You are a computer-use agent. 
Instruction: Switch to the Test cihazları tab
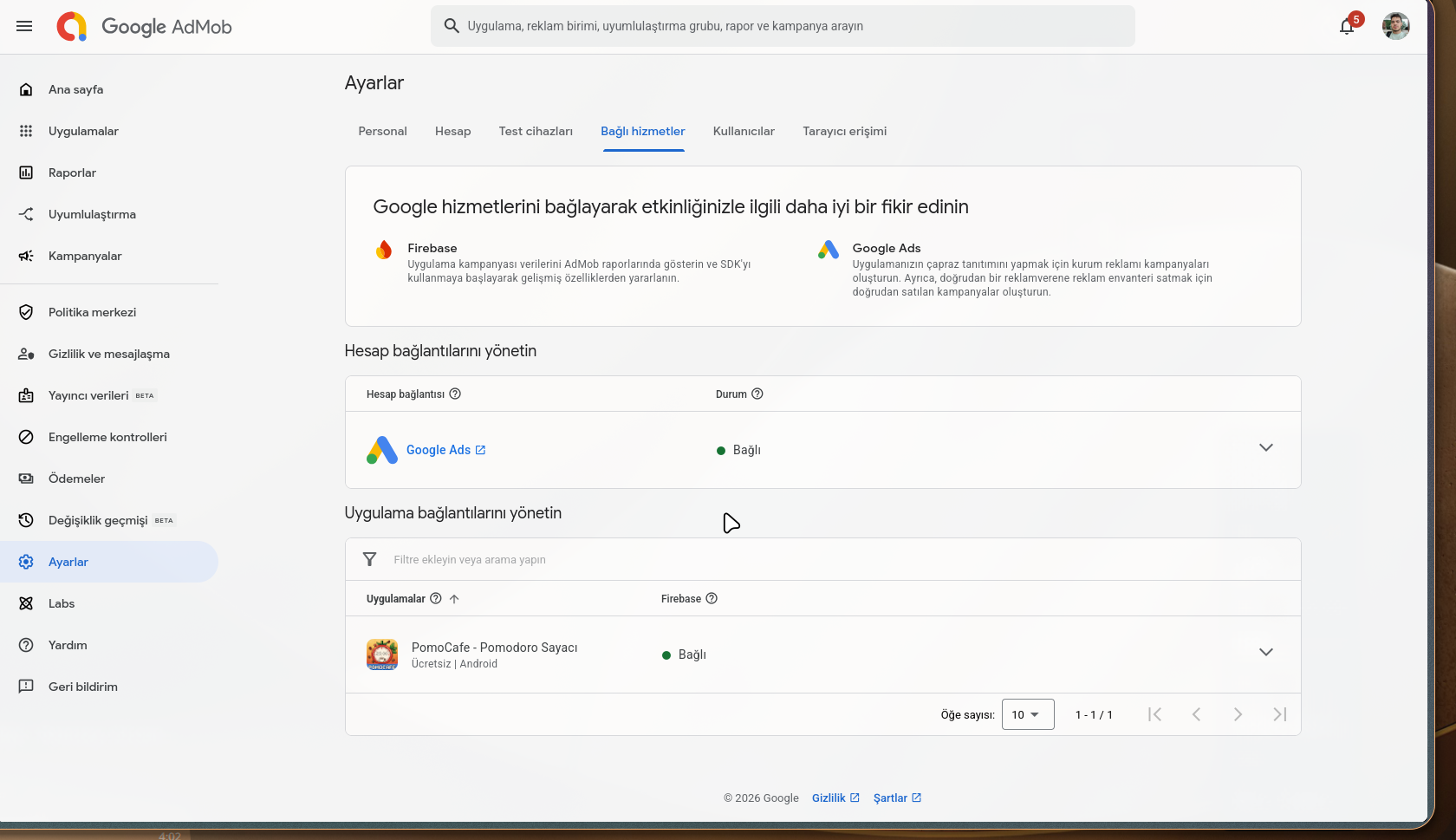coord(536,131)
